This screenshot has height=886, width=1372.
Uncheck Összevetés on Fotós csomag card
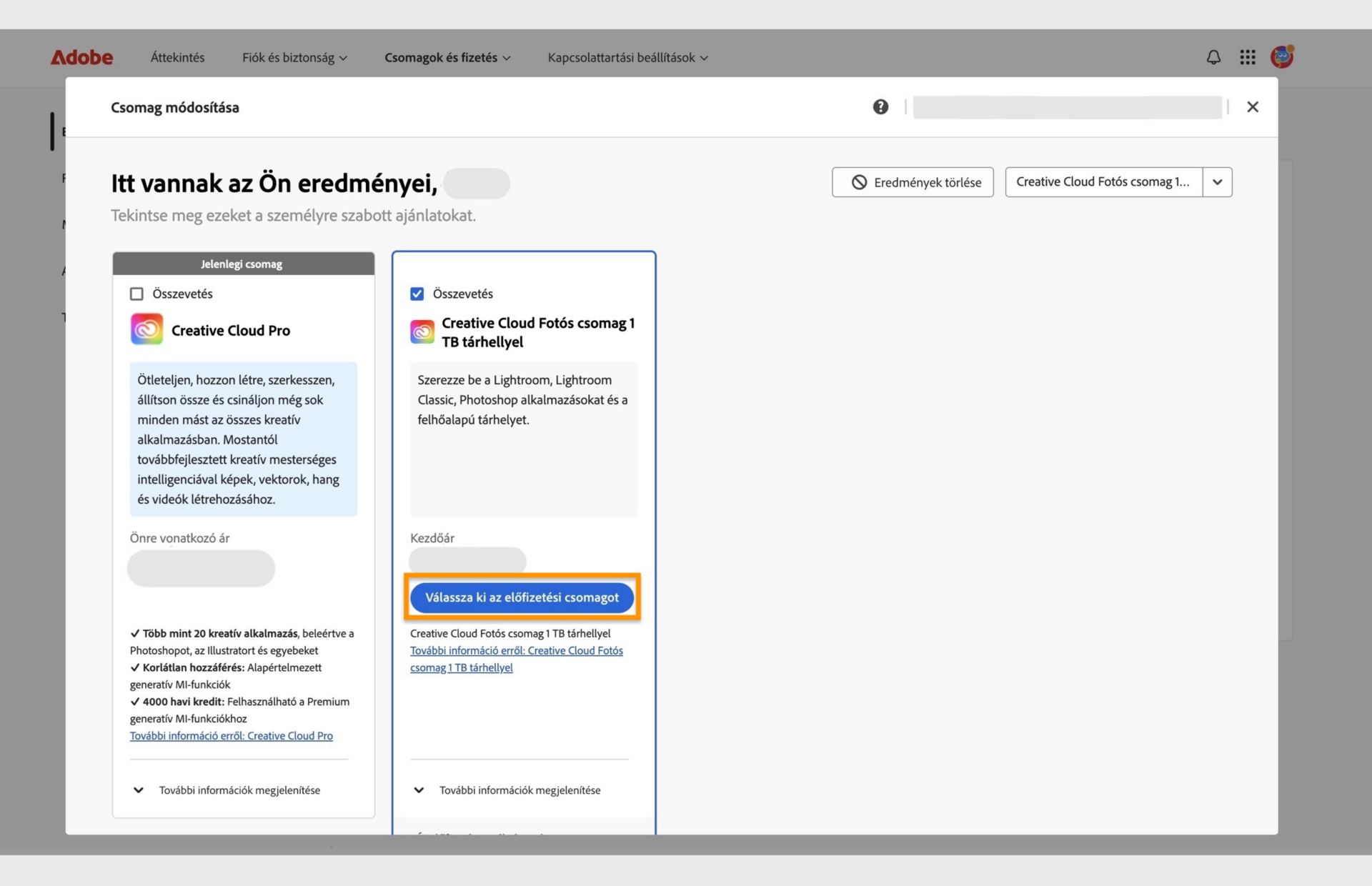[x=417, y=294]
